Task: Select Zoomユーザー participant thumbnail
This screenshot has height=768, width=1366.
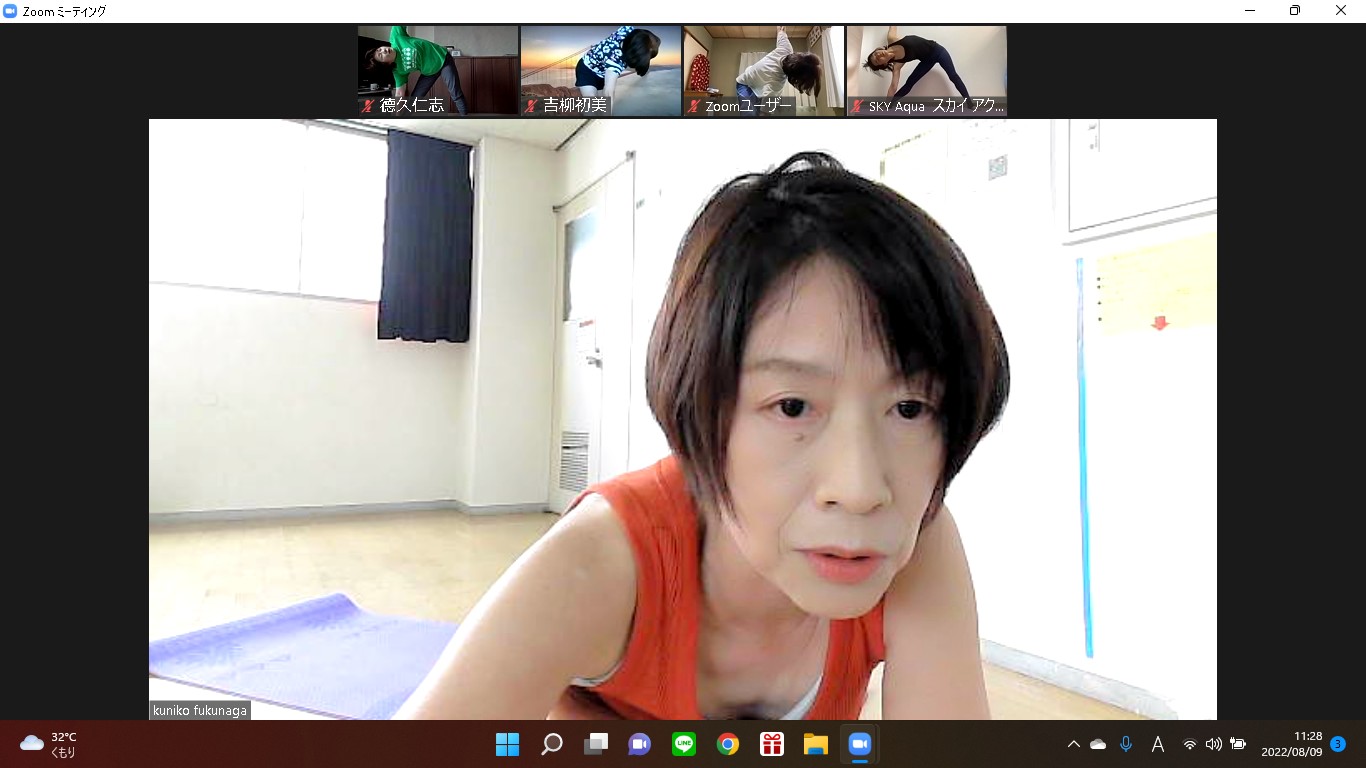Action: pyautogui.click(x=764, y=70)
